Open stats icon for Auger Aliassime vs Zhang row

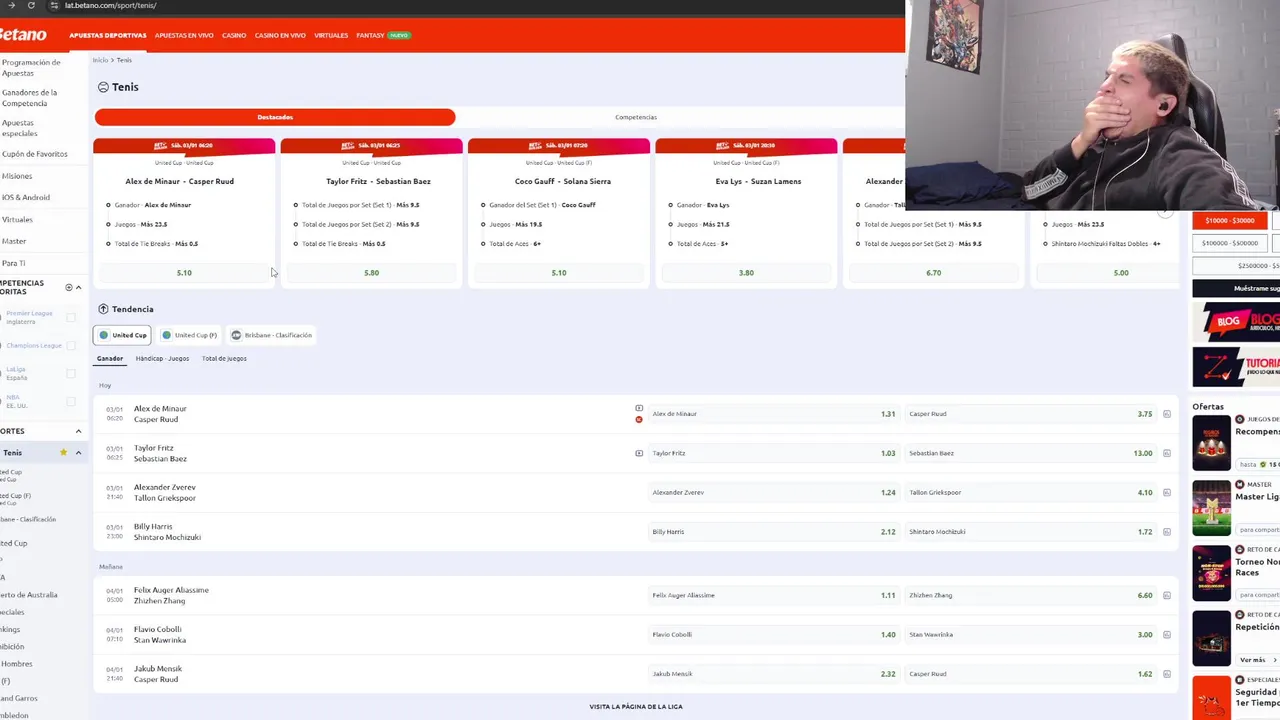[1166, 595]
